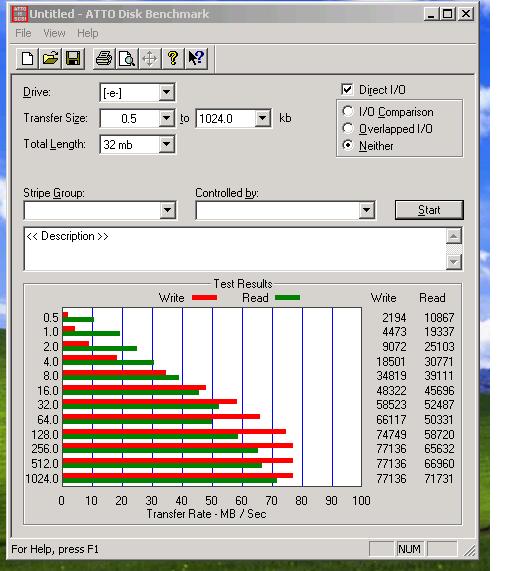Open a saved benchmark file

[x=50, y=58]
